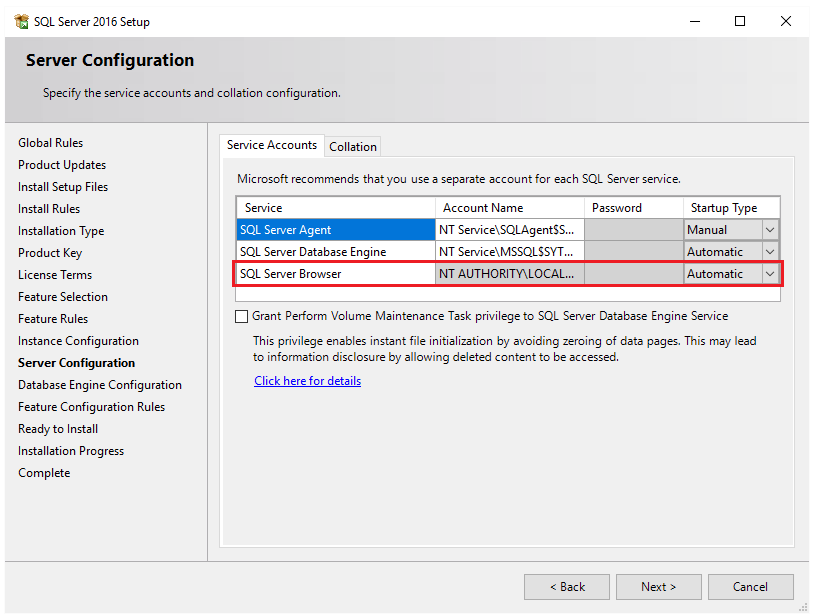
Task: Click the Password column header
Action: tap(634, 208)
